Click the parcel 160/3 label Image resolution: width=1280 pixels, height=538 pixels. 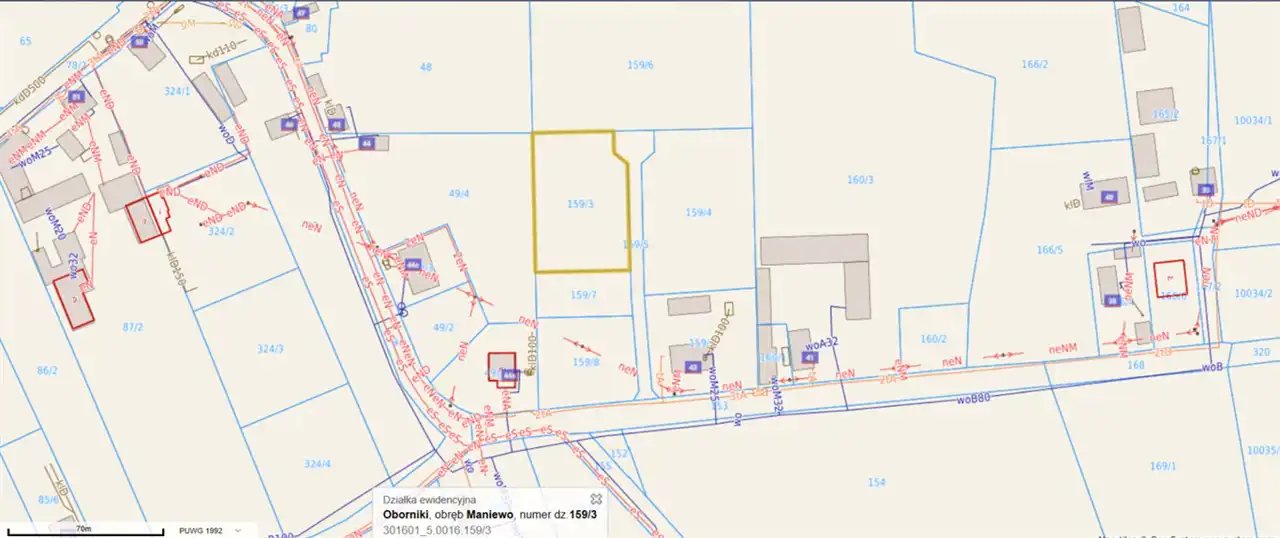coord(860,180)
